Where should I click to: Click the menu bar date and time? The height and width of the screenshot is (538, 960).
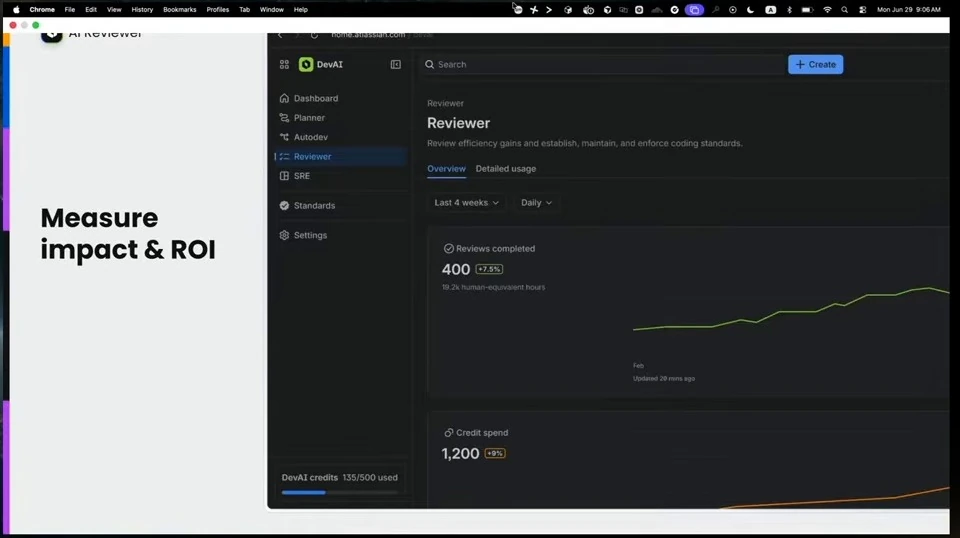pyautogui.click(x=909, y=10)
